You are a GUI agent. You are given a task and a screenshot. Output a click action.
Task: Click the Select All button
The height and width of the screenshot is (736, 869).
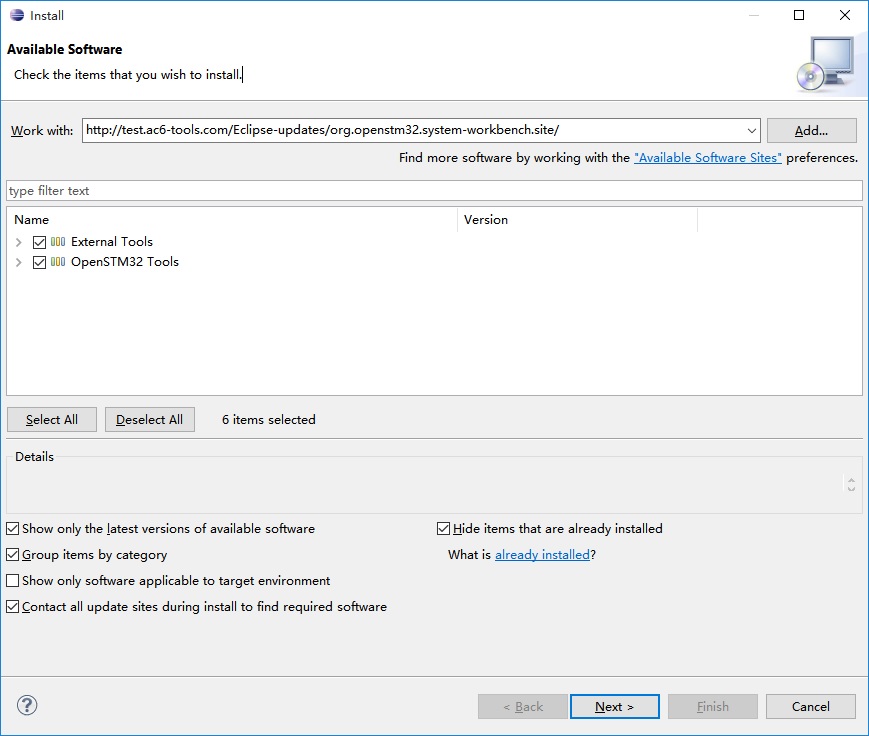click(52, 420)
